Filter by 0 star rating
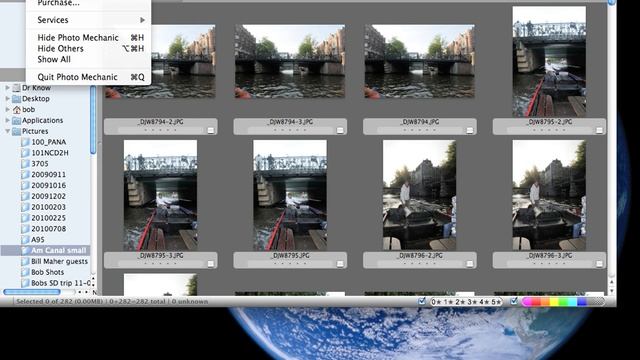Screen dimensions: 640x360 click(436, 302)
